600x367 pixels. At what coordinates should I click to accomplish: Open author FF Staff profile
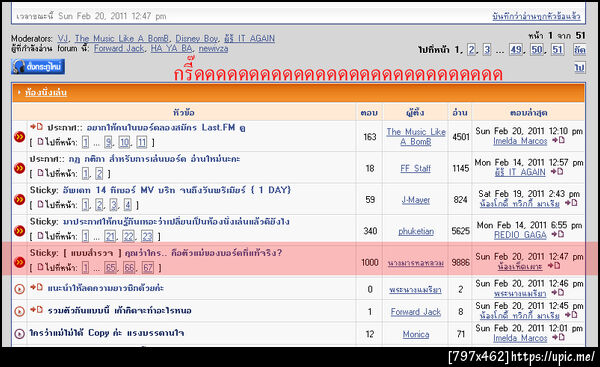point(416,169)
